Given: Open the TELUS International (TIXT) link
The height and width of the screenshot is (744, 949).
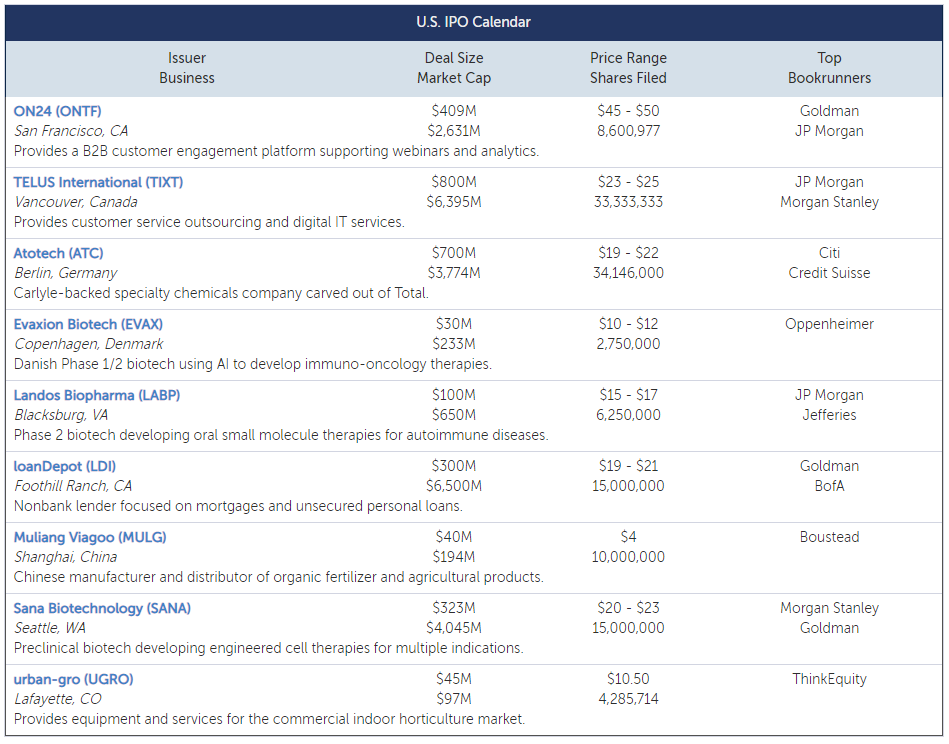Looking at the screenshot, I should coord(98,182).
